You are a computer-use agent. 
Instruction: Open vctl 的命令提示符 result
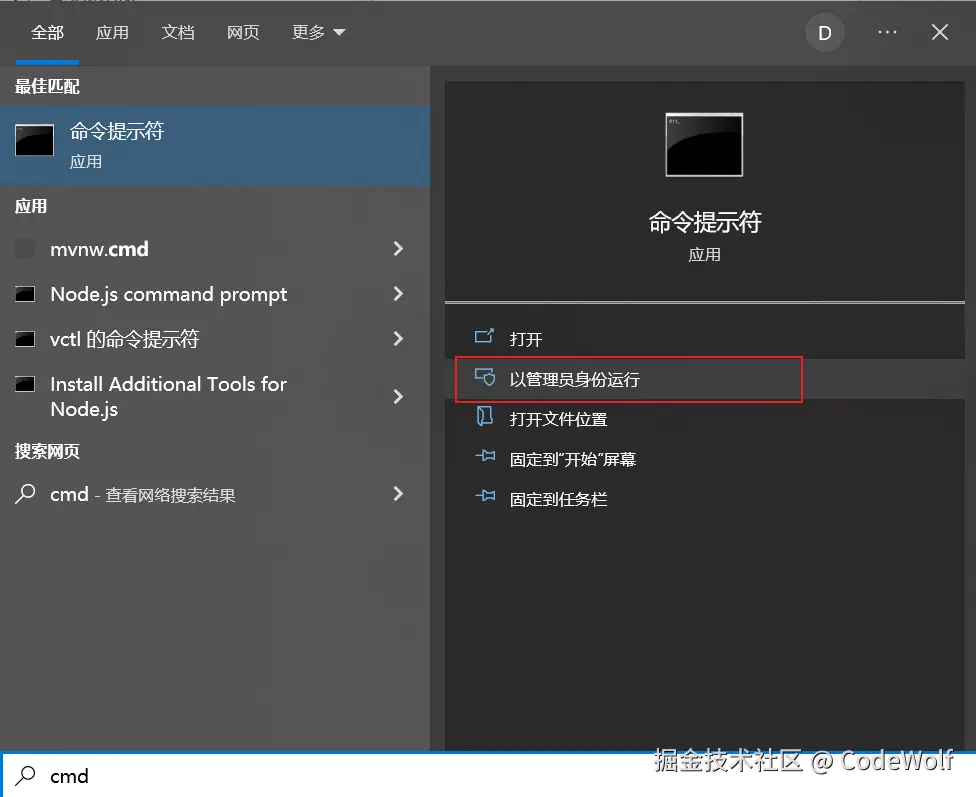(215, 339)
